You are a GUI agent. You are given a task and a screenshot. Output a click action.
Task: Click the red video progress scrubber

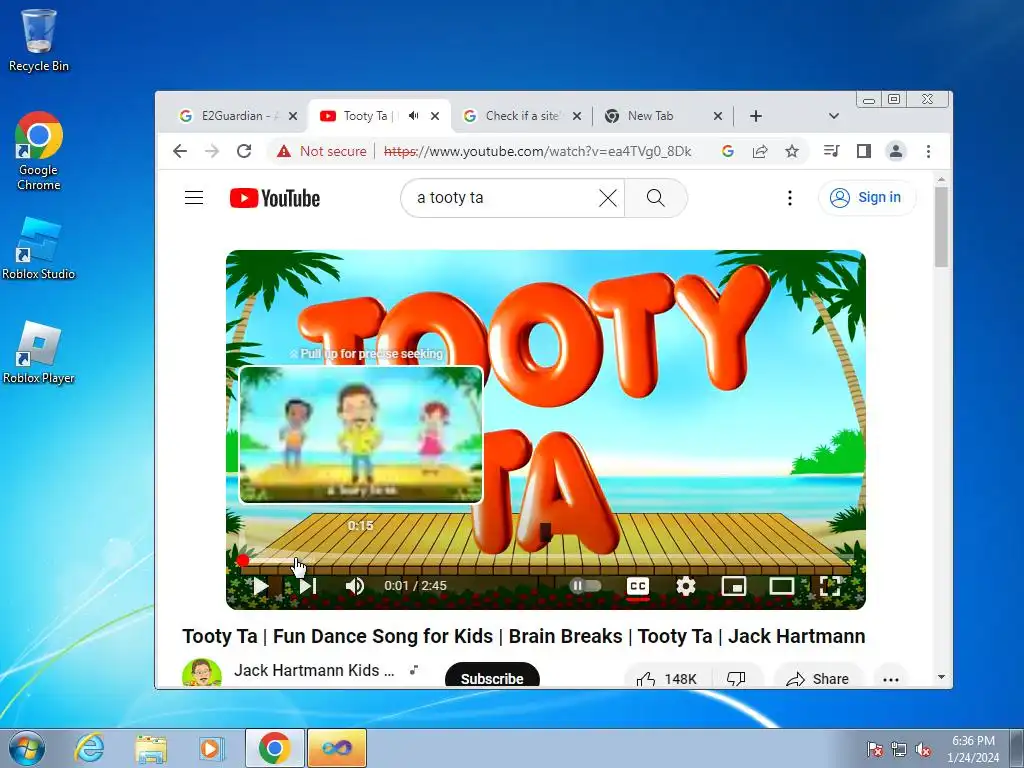click(243, 560)
